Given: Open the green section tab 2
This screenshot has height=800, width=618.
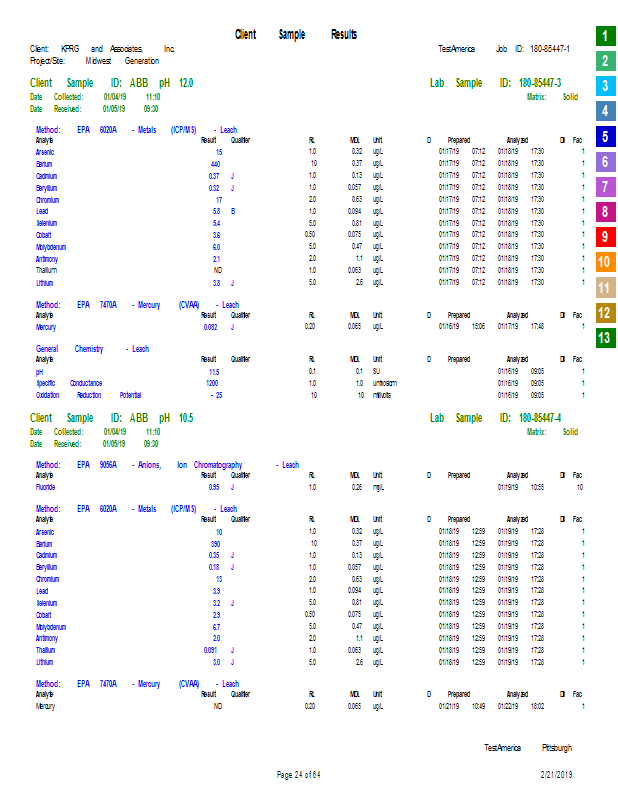Looking at the screenshot, I should [x=605, y=61].
